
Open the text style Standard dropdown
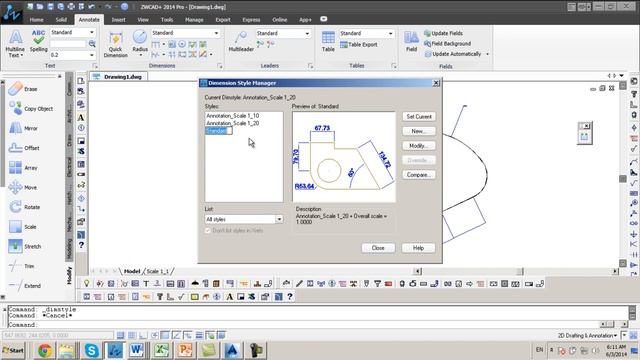[92, 32]
